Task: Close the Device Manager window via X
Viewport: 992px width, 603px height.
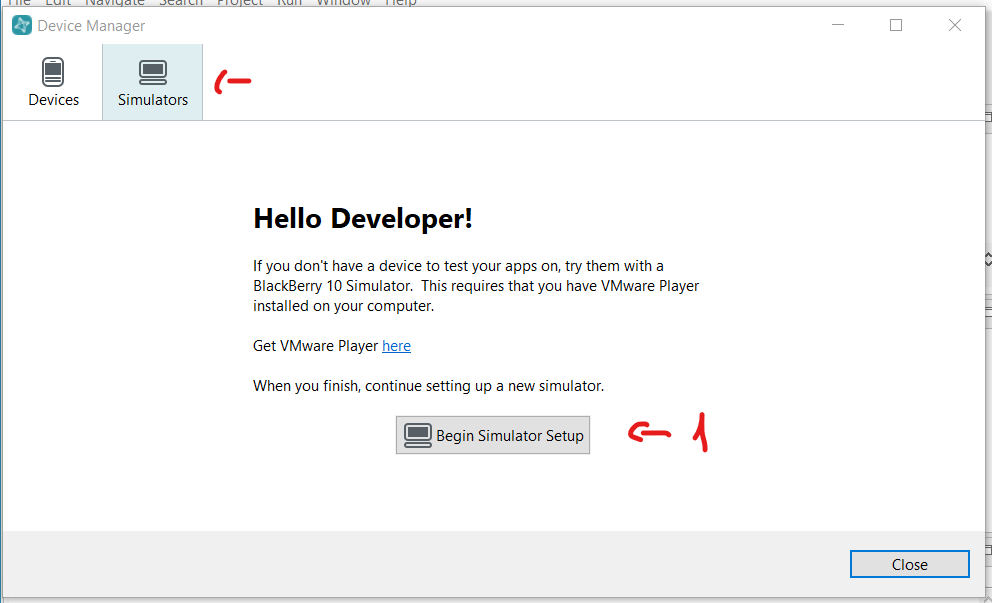Action: click(x=955, y=25)
